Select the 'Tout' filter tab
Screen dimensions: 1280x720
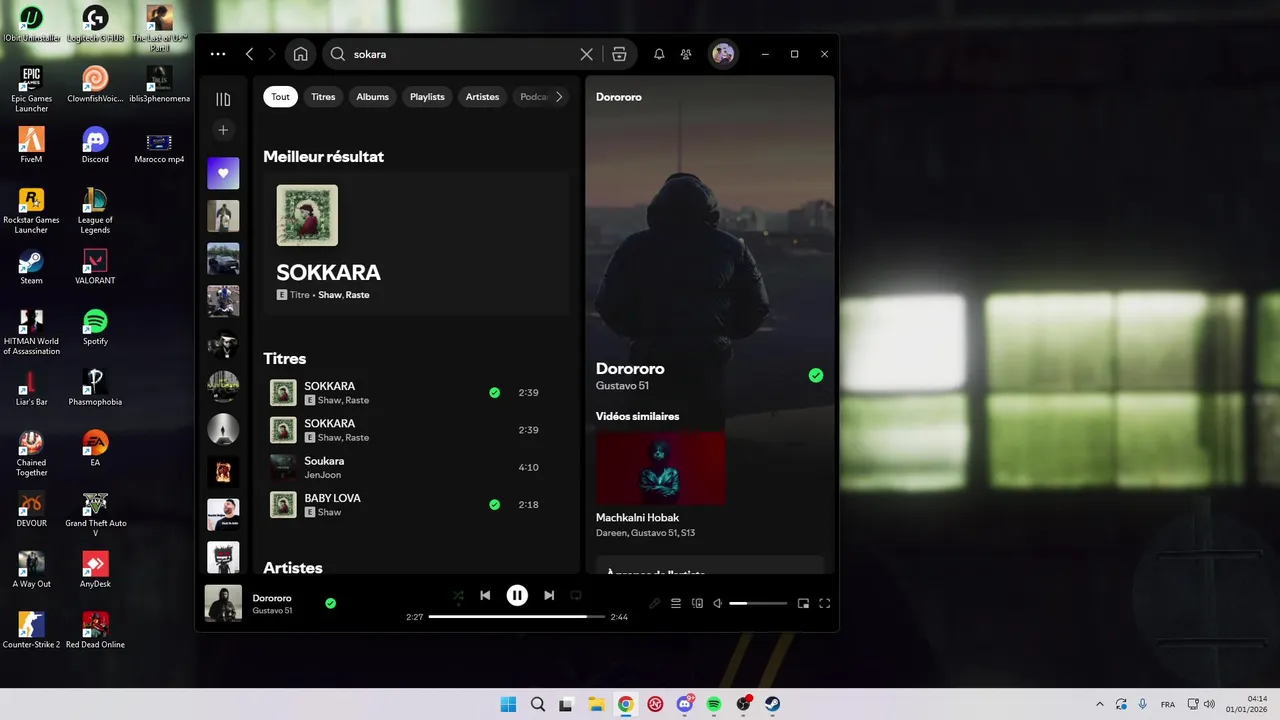280,97
